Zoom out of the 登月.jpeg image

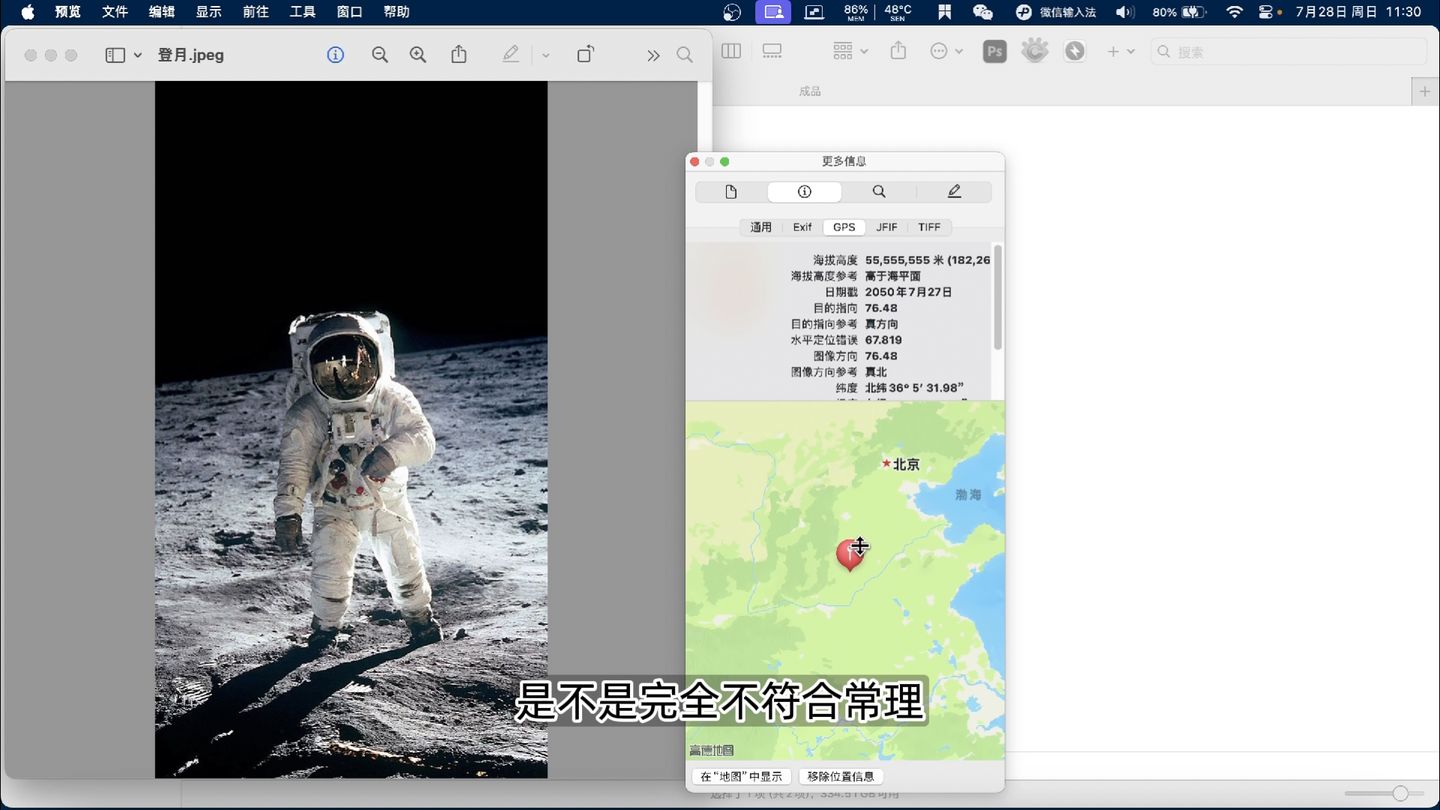coord(380,55)
